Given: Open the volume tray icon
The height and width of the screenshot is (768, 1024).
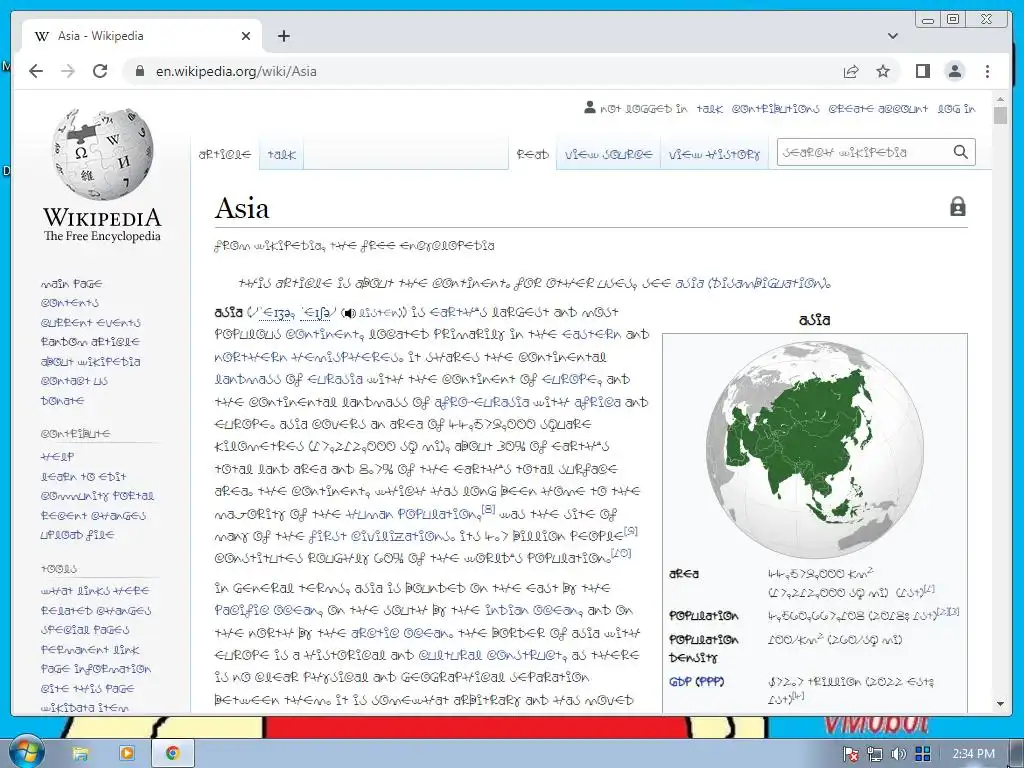Looking at the screenshot, I should (x=899, y=754).
